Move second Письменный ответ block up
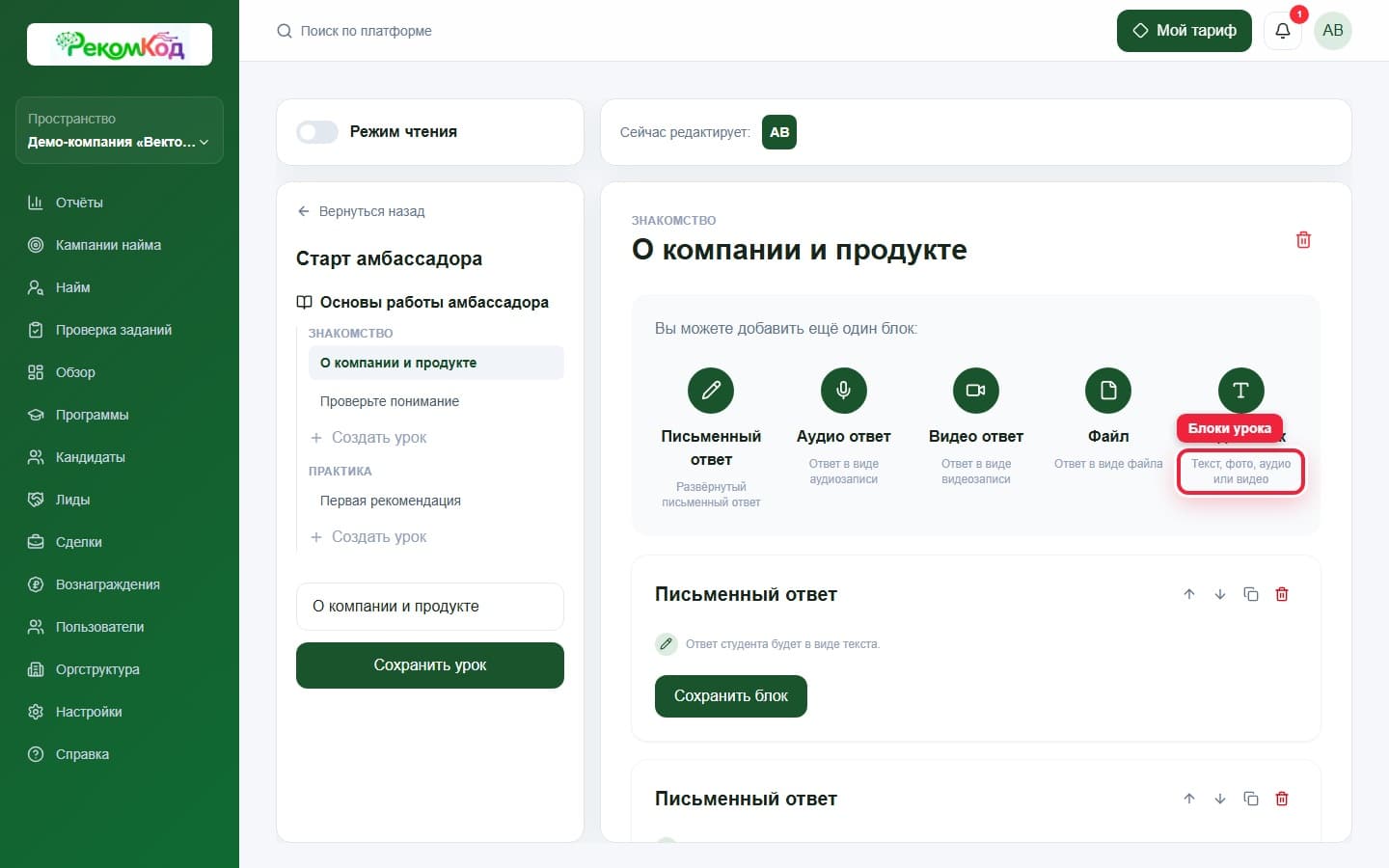 pyautogui.click(x=1189, y=799)
